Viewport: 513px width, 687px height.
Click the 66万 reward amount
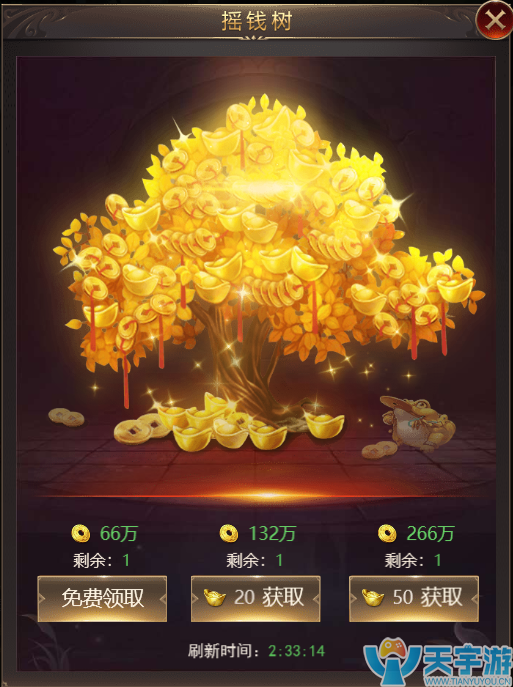[119, 533]
